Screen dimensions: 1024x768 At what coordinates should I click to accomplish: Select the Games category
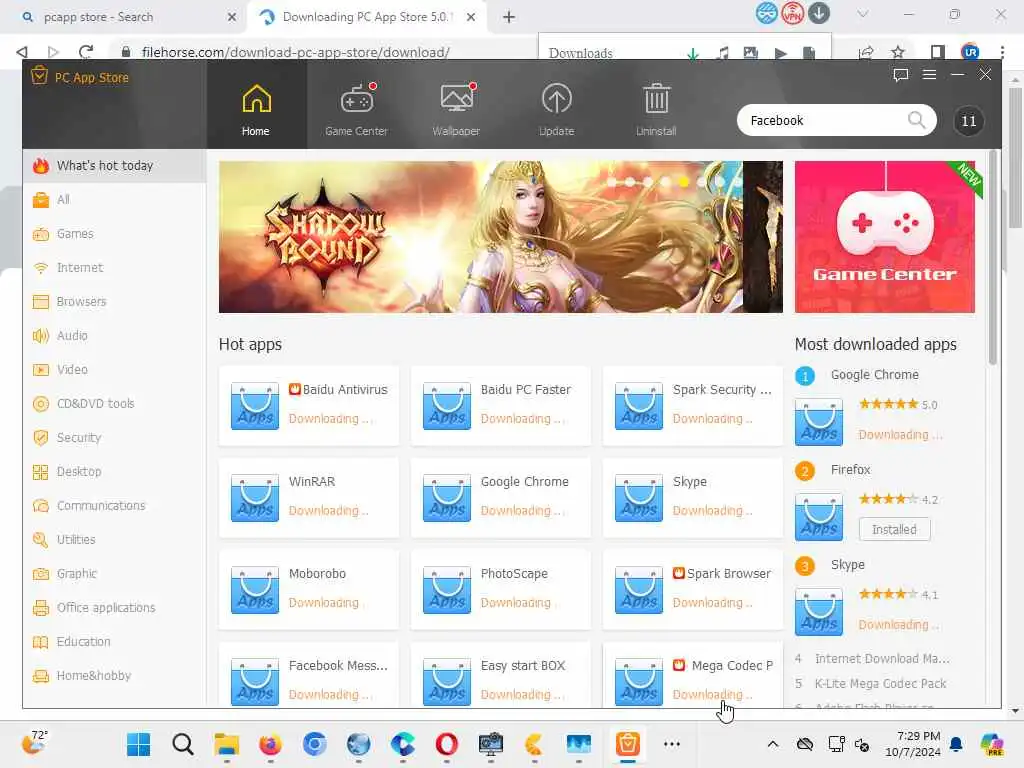click(114, 234)
